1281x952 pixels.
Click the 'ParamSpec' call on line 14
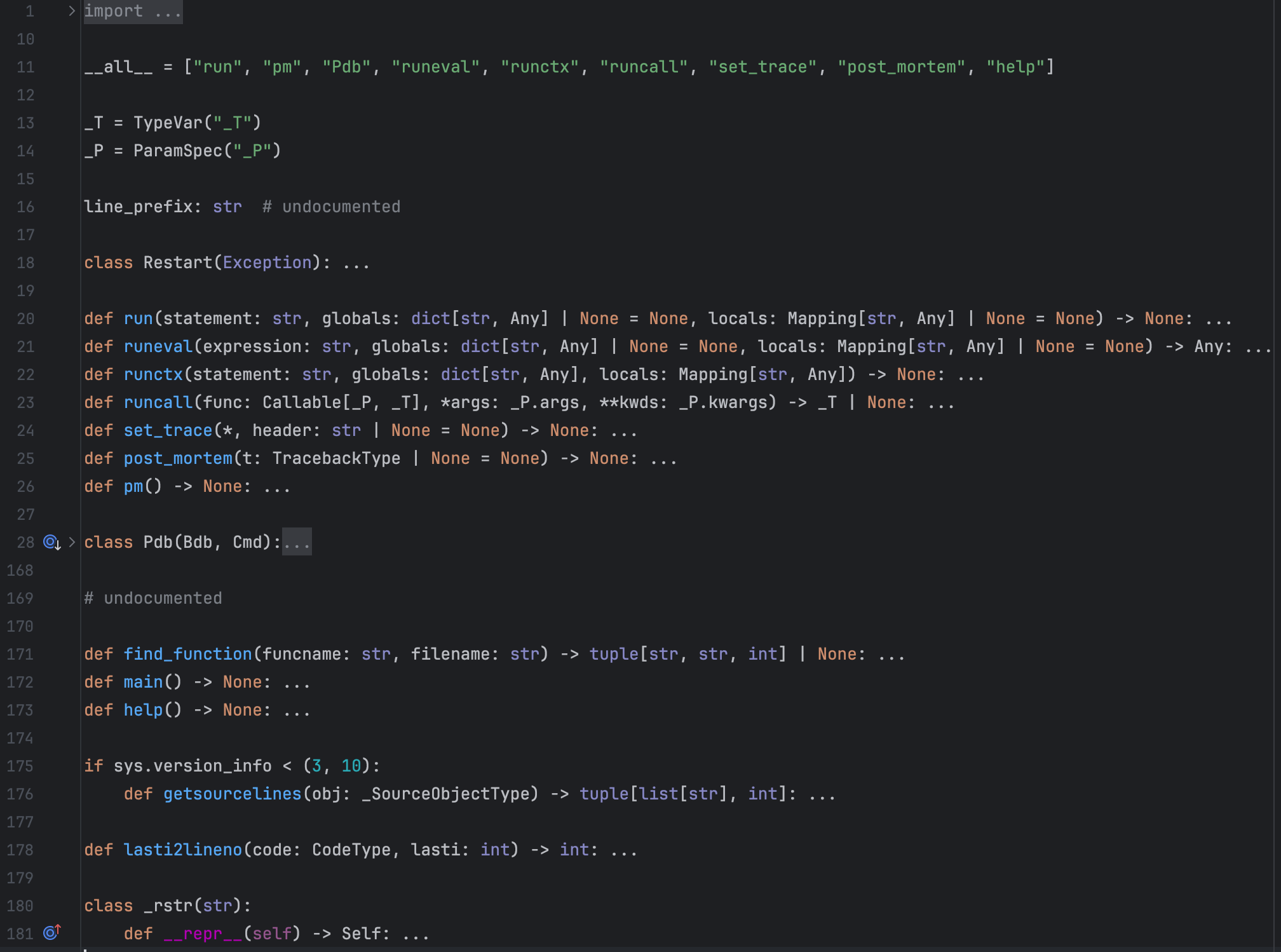(178, 151)
